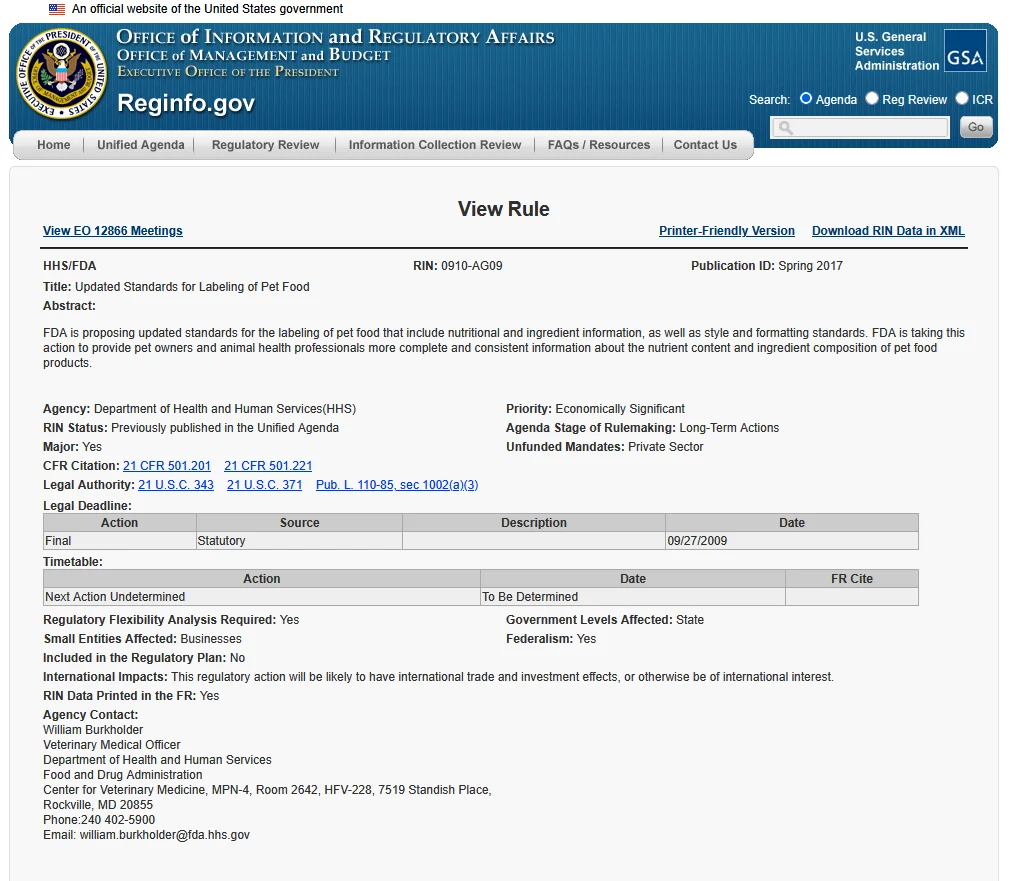Click the US flag icon

tap(57, 9)
